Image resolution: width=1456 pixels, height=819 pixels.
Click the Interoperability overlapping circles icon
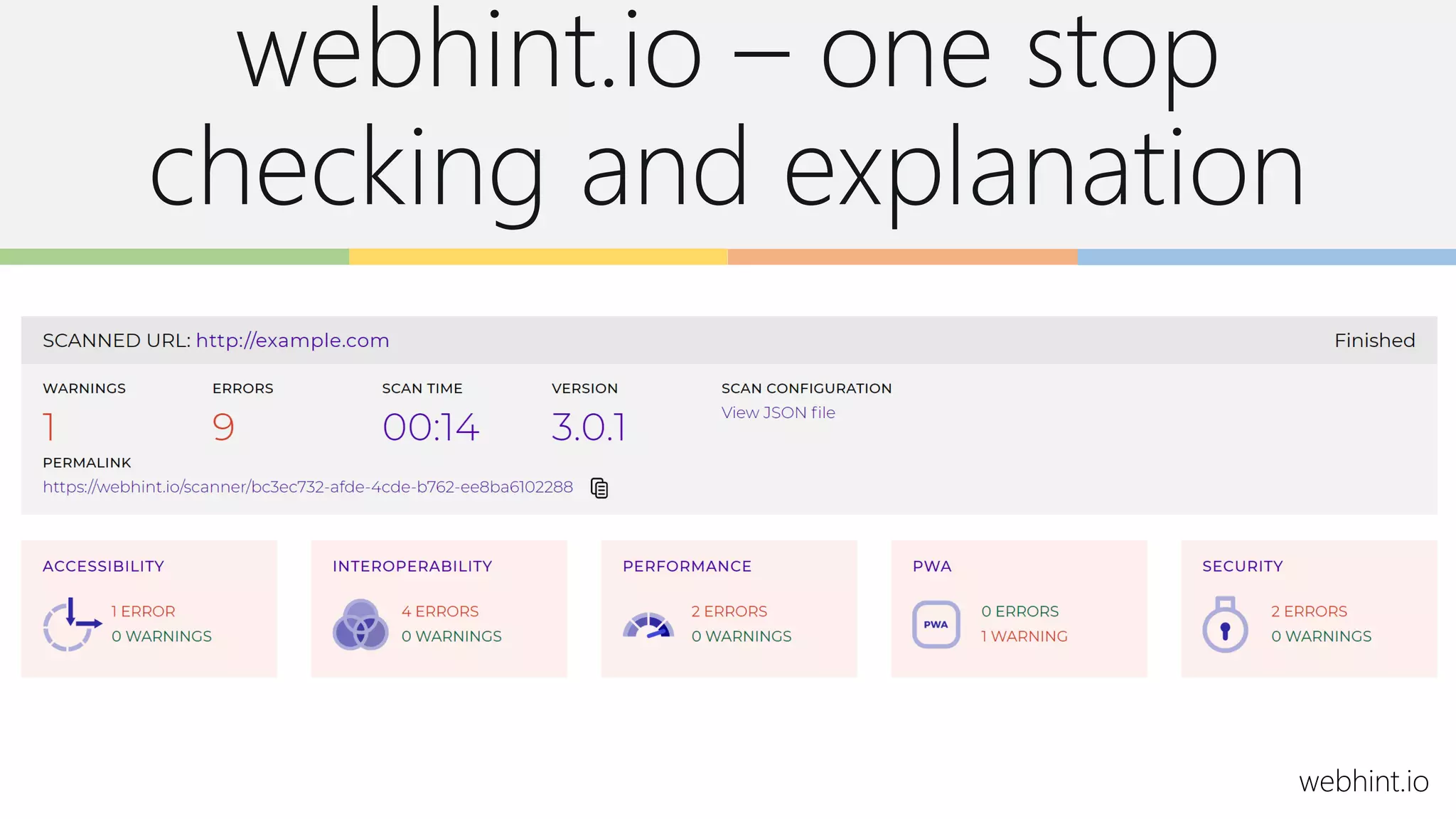click(360, 624)
